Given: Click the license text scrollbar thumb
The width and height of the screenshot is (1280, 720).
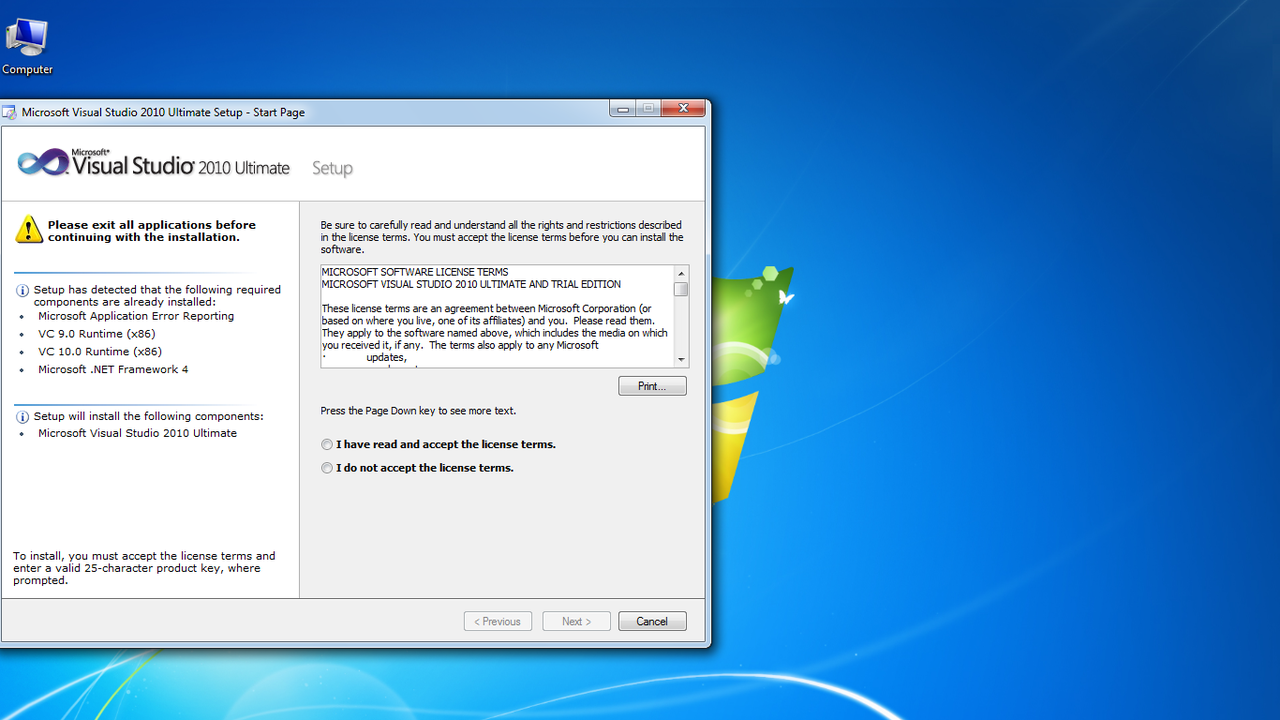Looking at the screenshot, I should [x=681, y=289].
